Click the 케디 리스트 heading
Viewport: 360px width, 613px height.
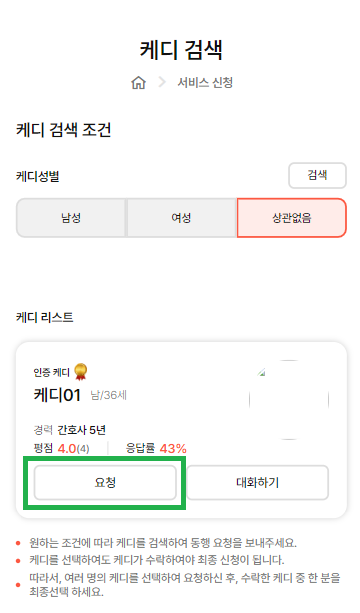pos(45,317)
